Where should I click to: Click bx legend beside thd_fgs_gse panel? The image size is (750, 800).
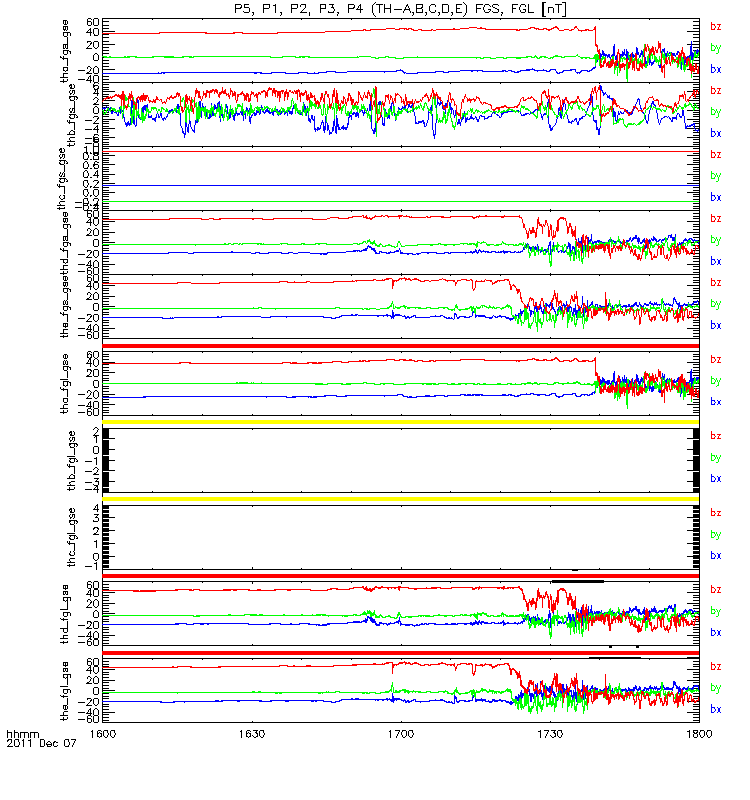pyautogui.click(x=716, y=262)
